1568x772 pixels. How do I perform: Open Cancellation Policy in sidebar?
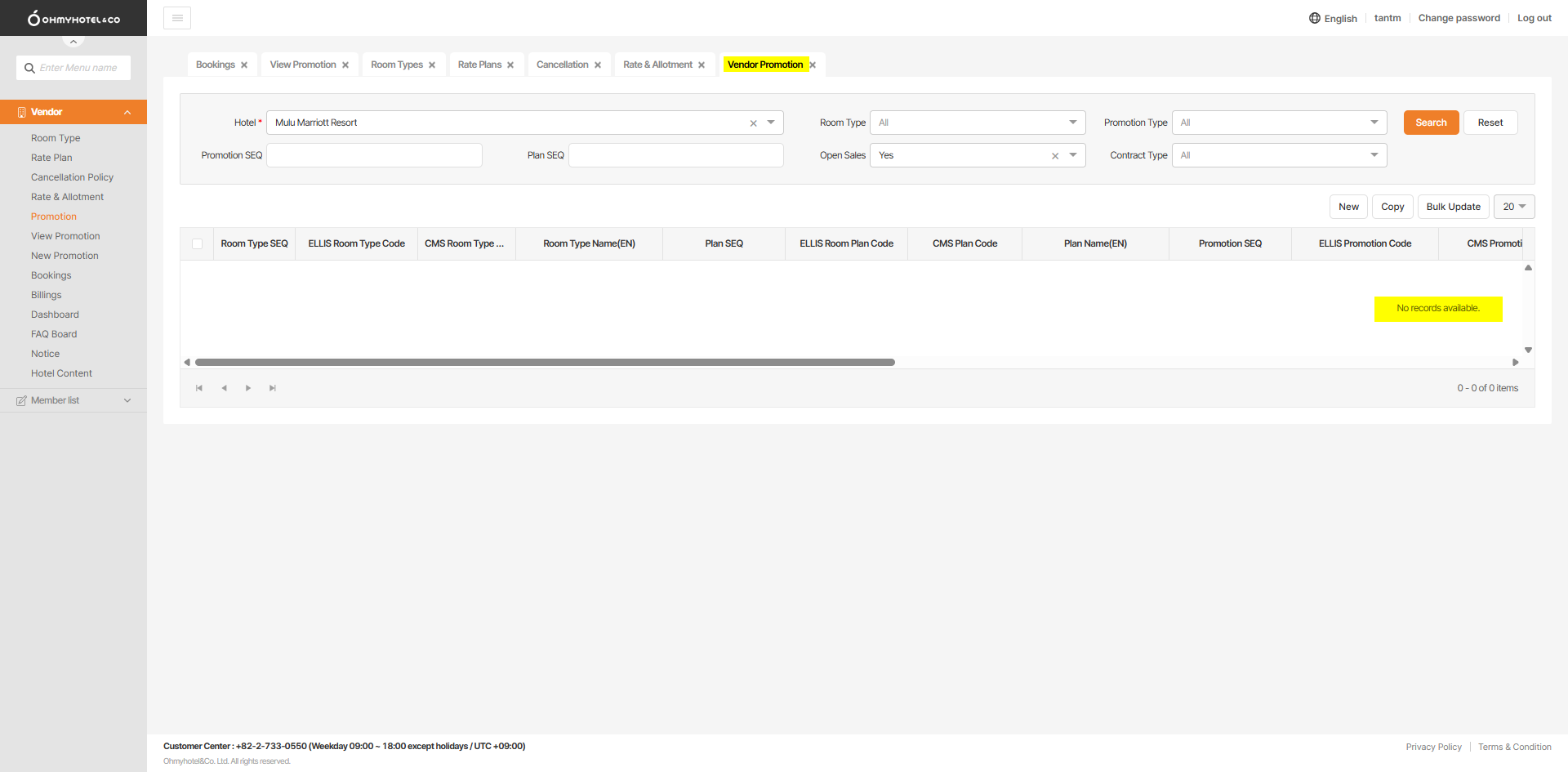[72, 177]
